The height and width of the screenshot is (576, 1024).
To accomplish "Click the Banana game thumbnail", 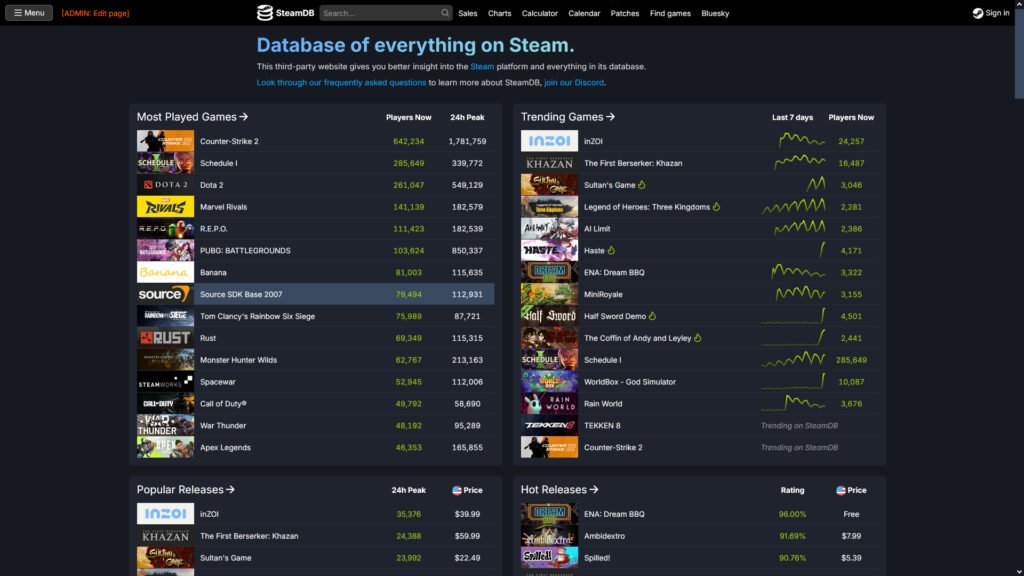I will [165, 272].
